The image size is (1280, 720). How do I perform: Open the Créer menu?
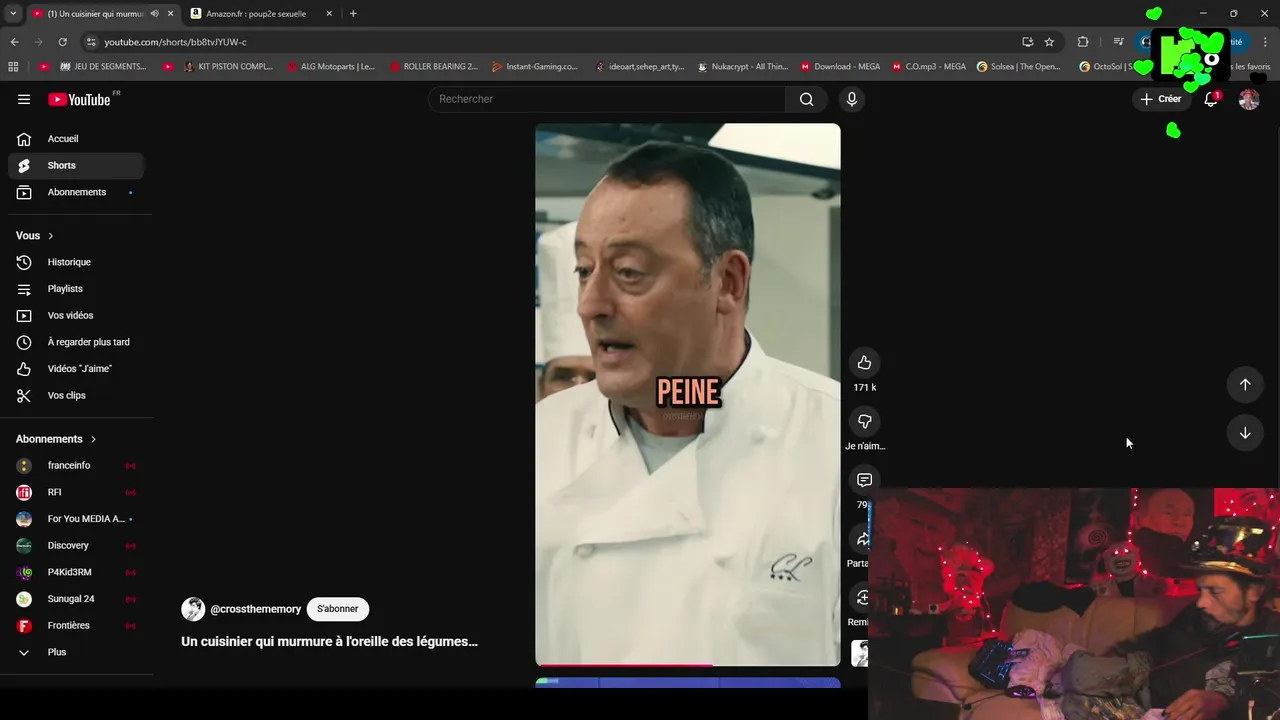coord(1161,99)
